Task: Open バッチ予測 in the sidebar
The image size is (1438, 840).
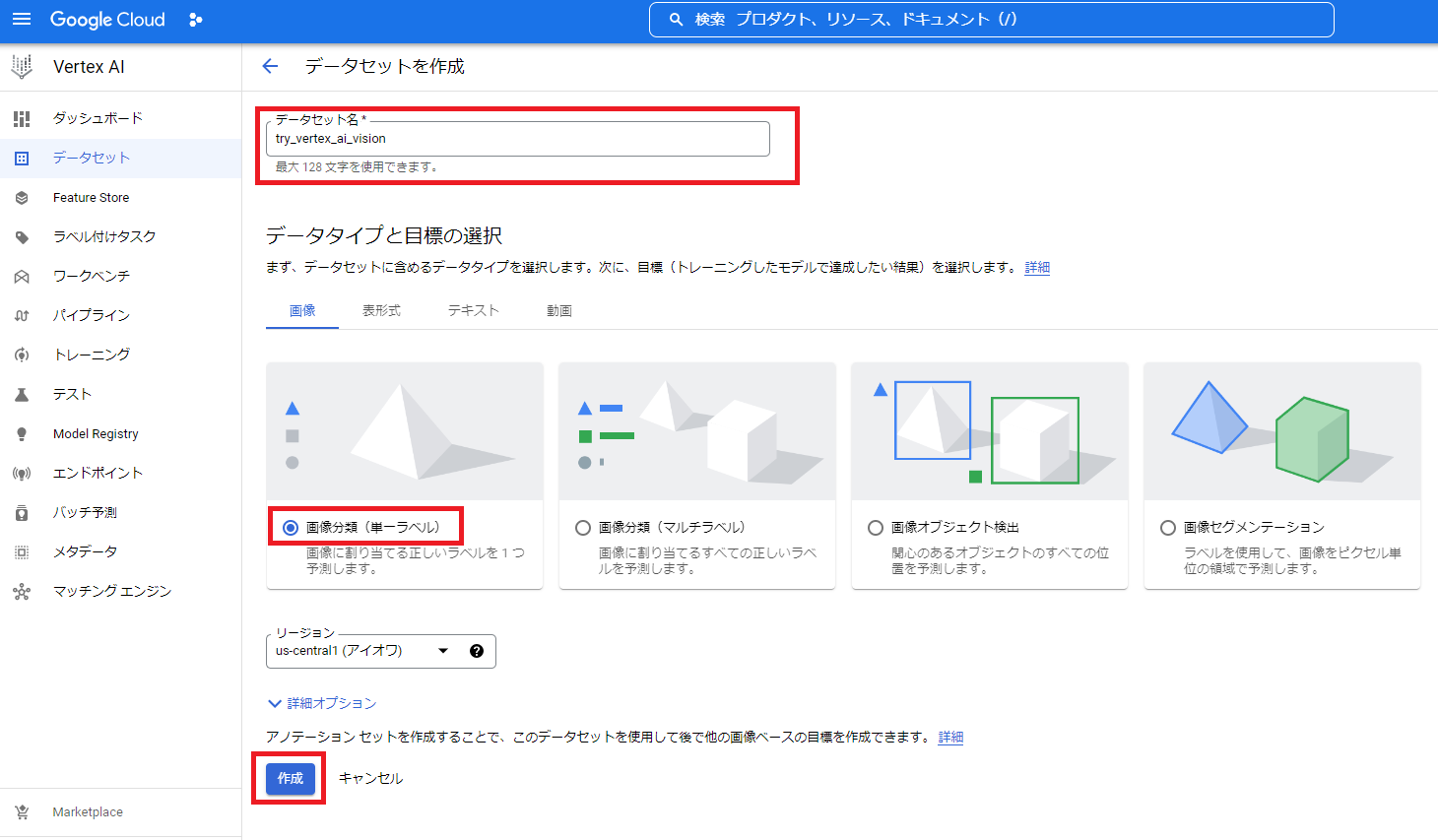Action: (85, 513)
